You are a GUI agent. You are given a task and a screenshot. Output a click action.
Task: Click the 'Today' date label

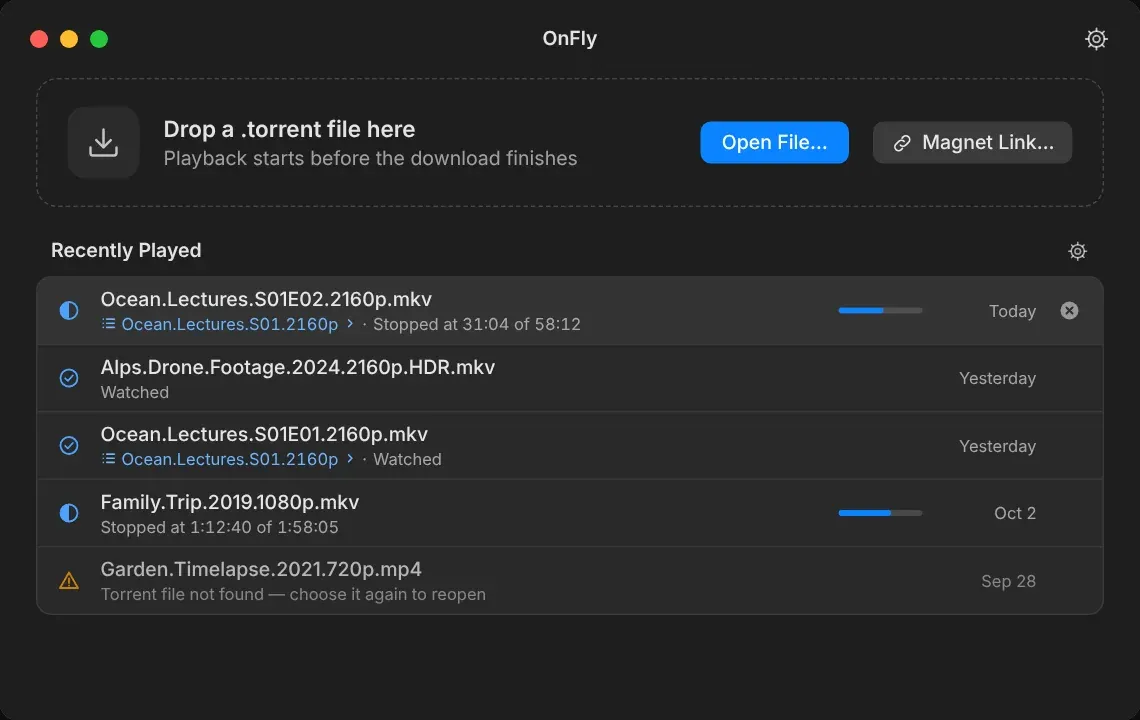point(1012,311)
